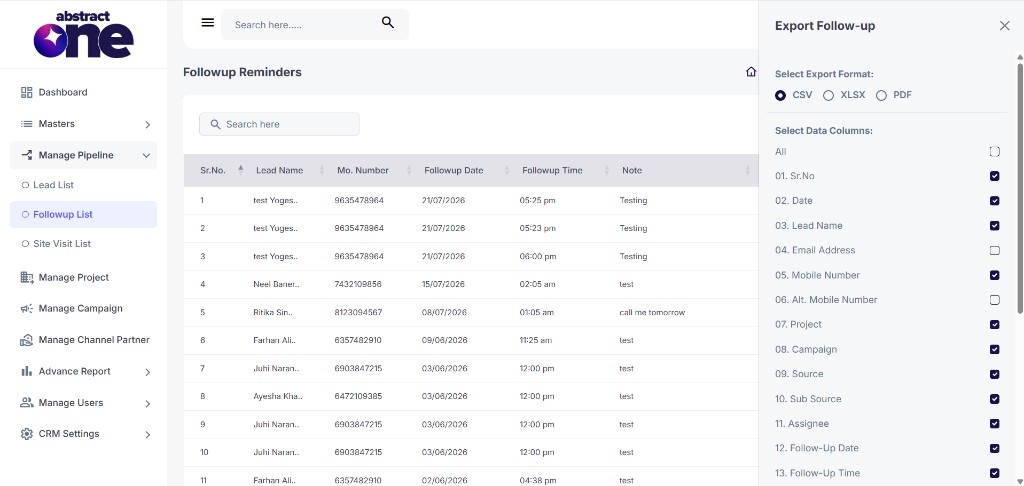Select XLSX export format
The height and width of the screenshot is (486, 1024).
click(x=828, y=95)
